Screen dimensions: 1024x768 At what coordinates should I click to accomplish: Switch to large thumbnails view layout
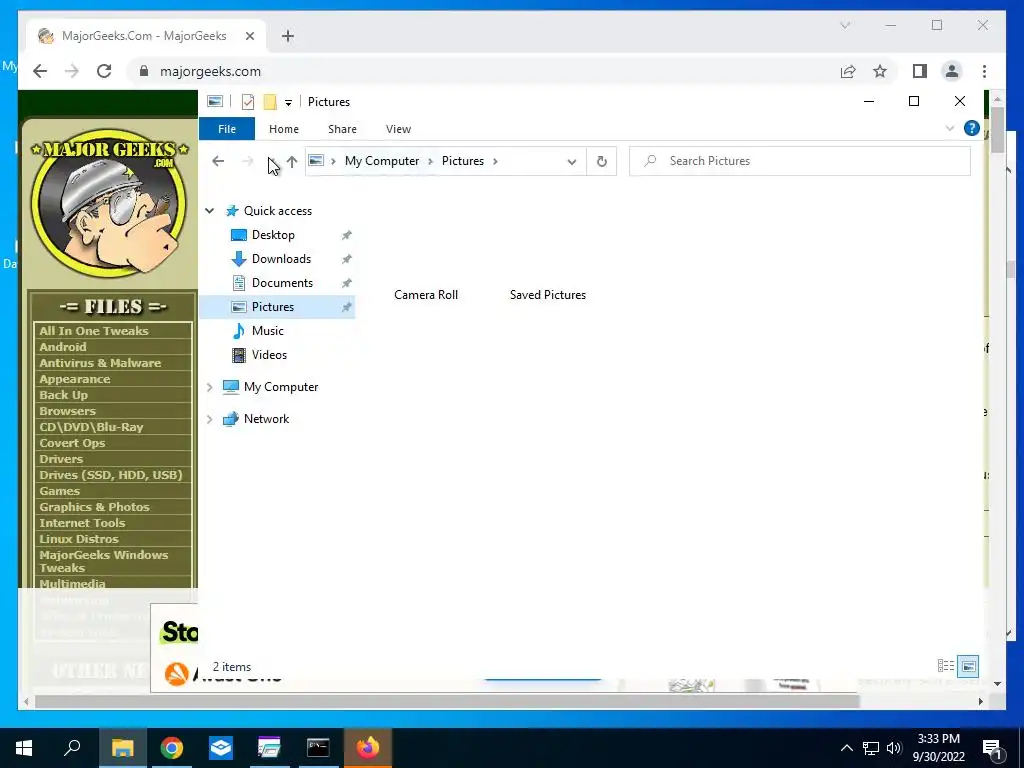(968, 666)
